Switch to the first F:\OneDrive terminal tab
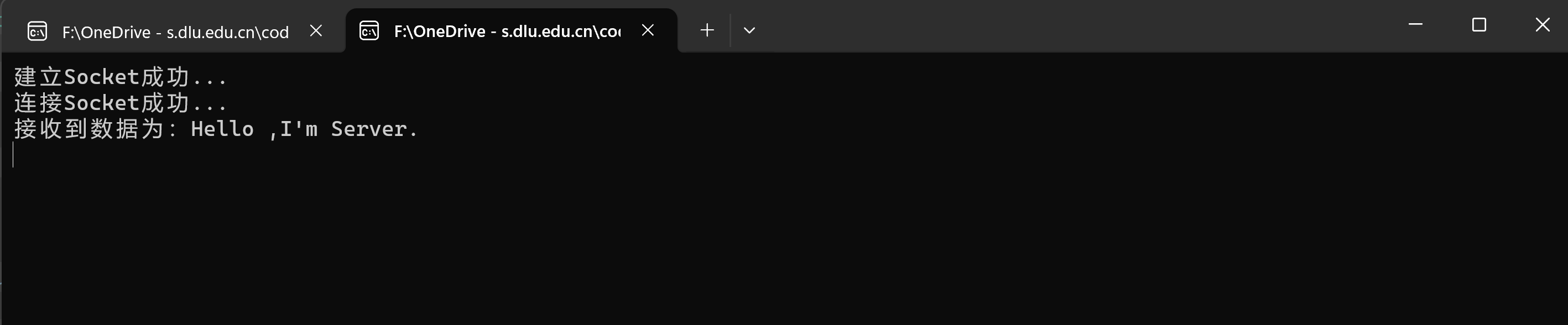This screenshot has width=1568, height=325. 175,32
